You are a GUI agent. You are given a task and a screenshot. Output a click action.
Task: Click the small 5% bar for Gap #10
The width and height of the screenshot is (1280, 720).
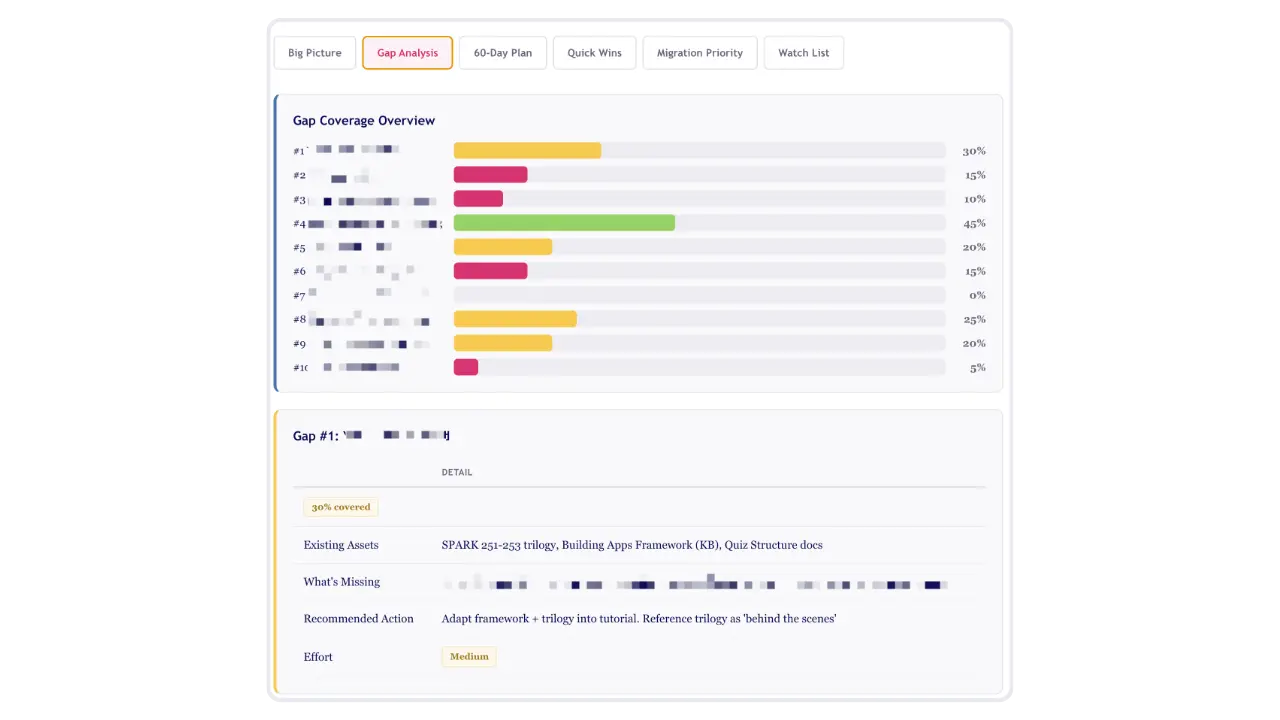pyautogui.click(x=465, y=367)
